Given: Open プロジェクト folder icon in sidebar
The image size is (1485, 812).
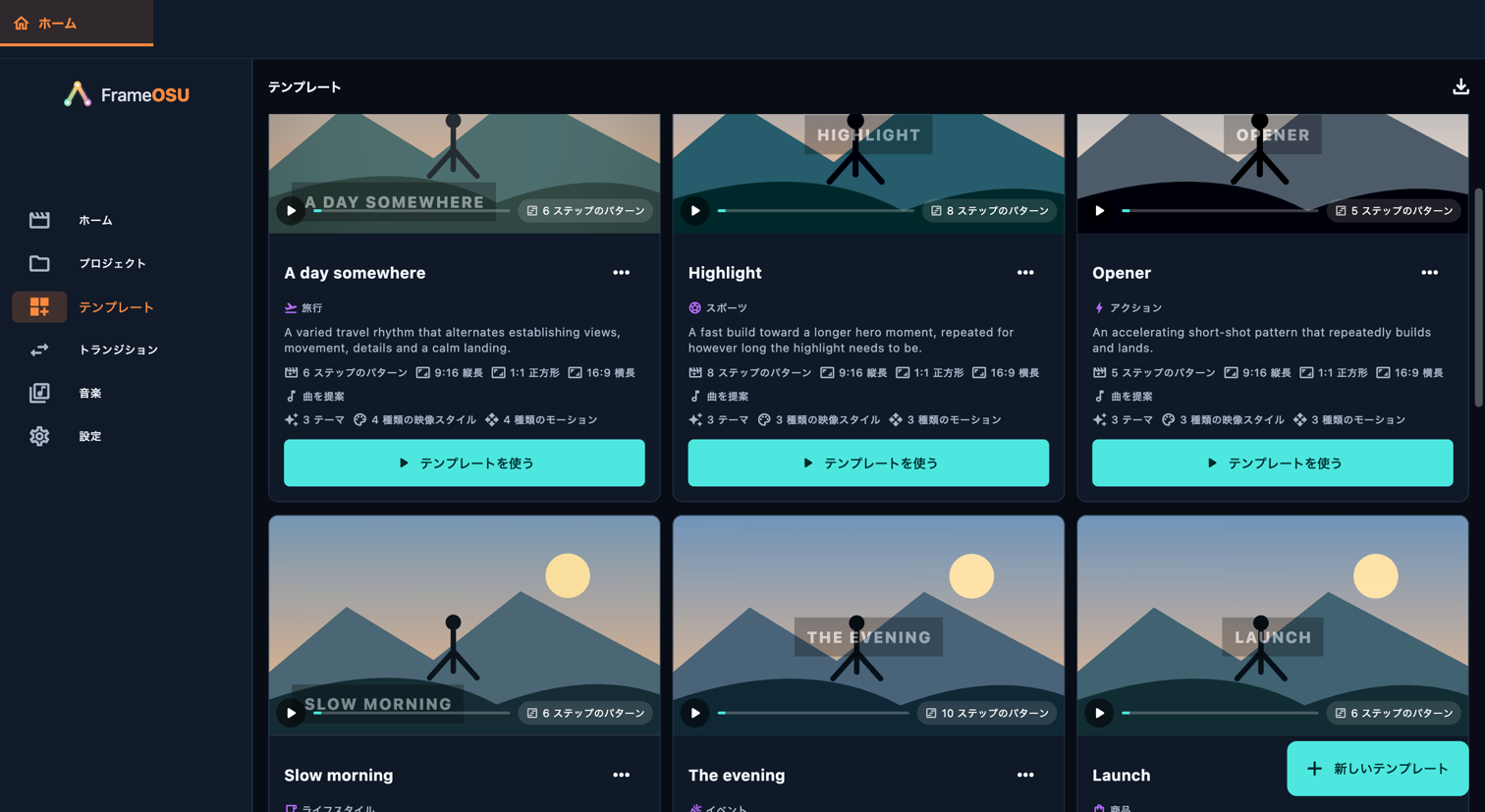Looking at the screenshot, I should click(39, 263).
